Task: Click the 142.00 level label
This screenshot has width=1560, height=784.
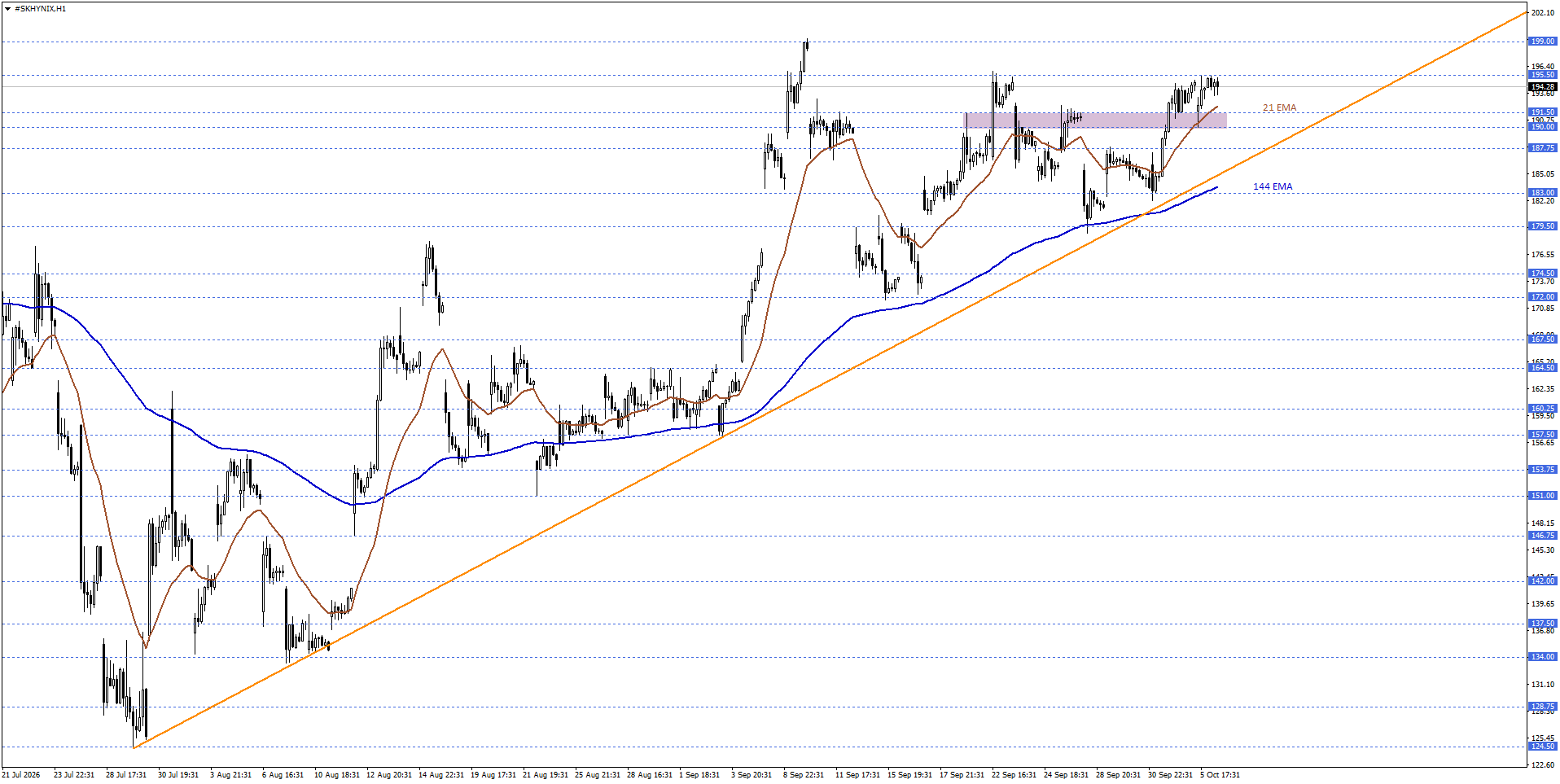Action: click(1543, 581)
